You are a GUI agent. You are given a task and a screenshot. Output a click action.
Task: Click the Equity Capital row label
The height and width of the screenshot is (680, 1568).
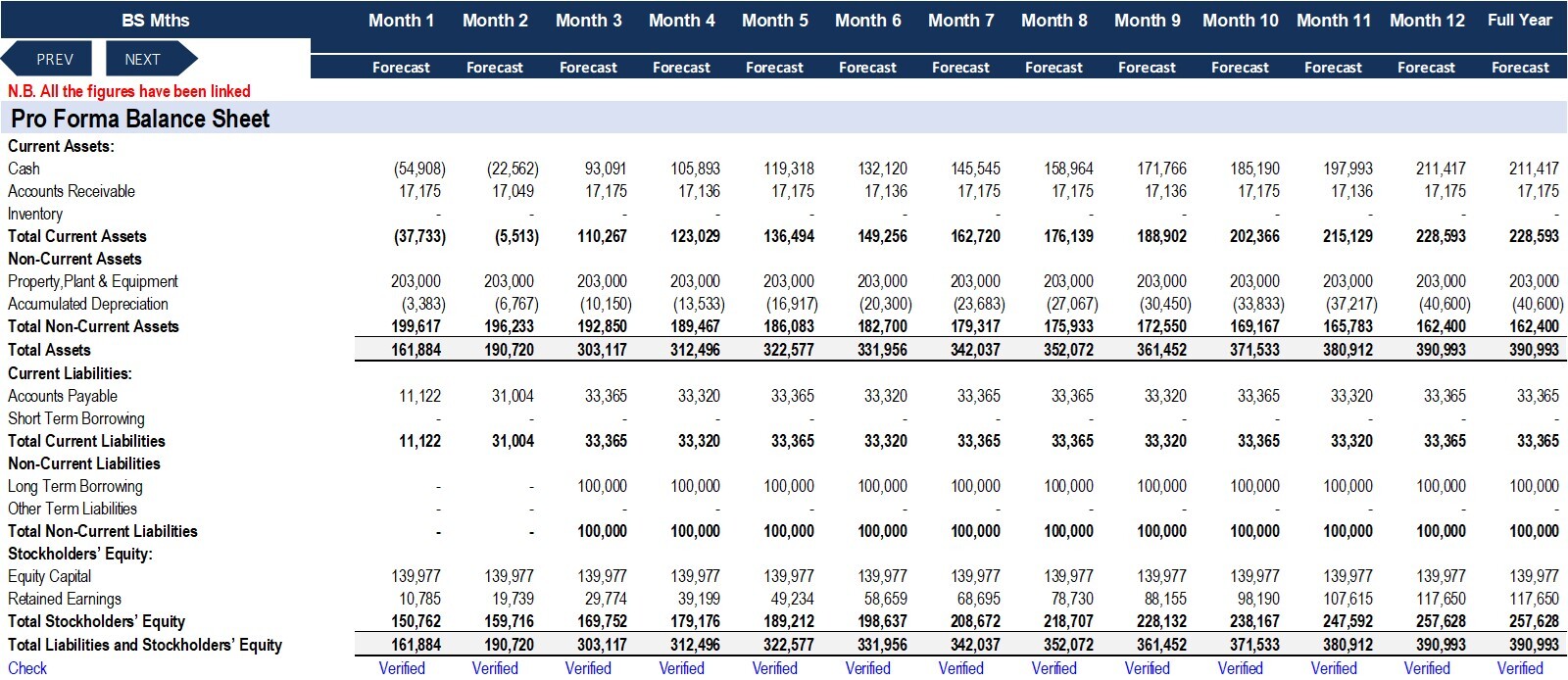[49, 576]
